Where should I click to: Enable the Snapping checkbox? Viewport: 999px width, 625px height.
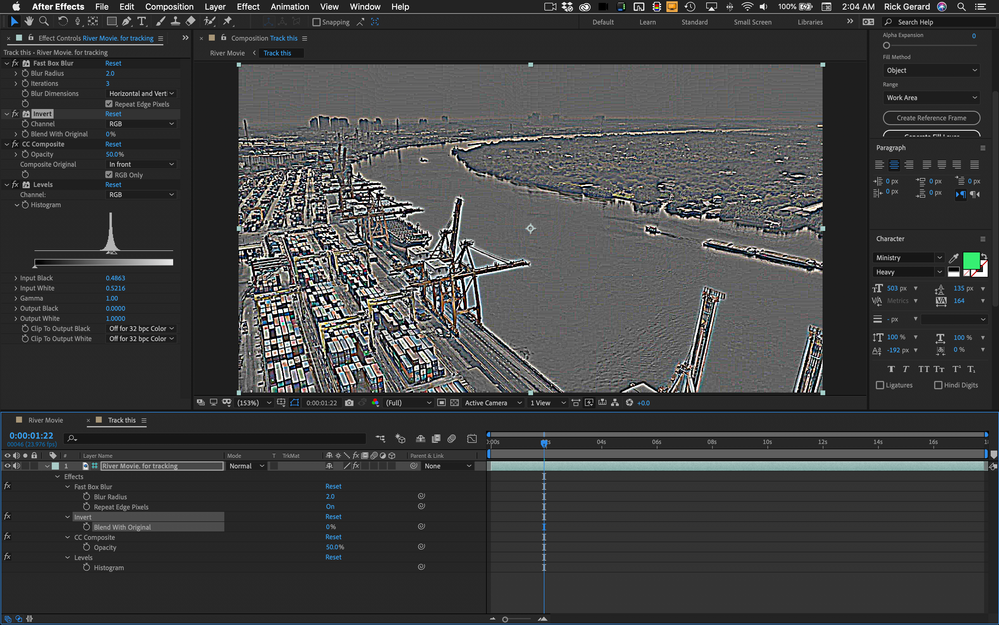(316, 22)
